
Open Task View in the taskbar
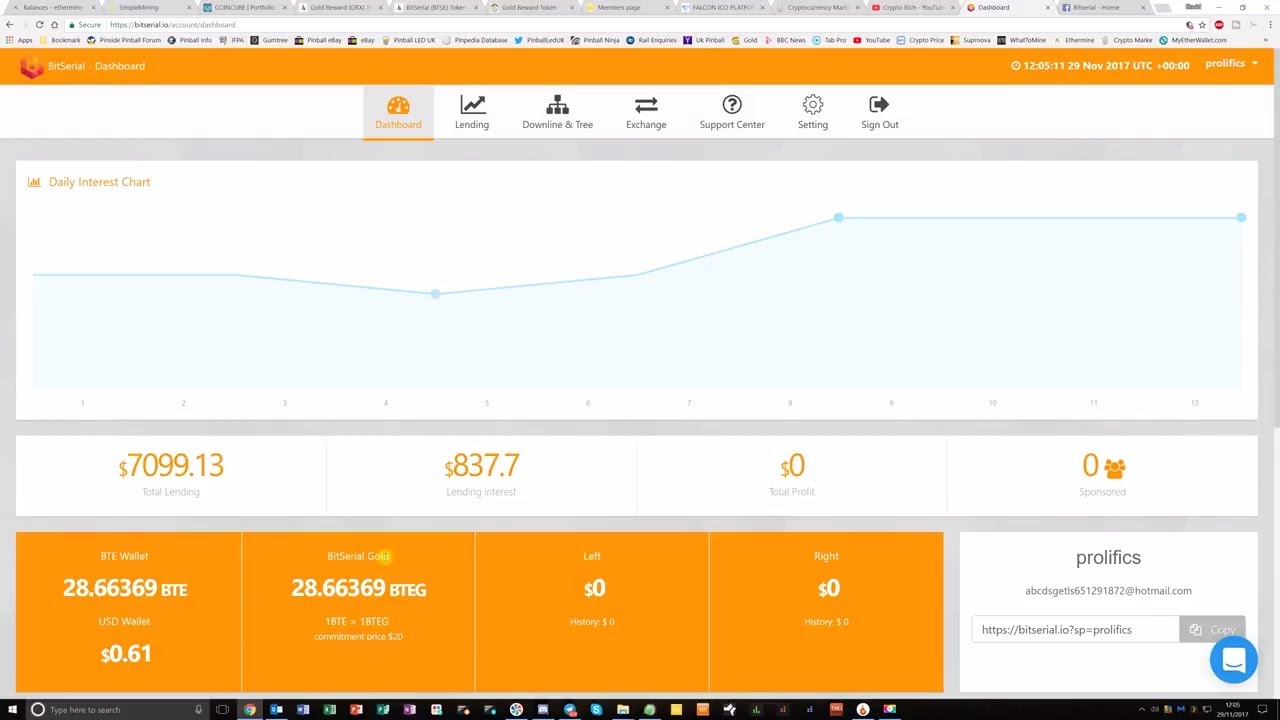222,709
